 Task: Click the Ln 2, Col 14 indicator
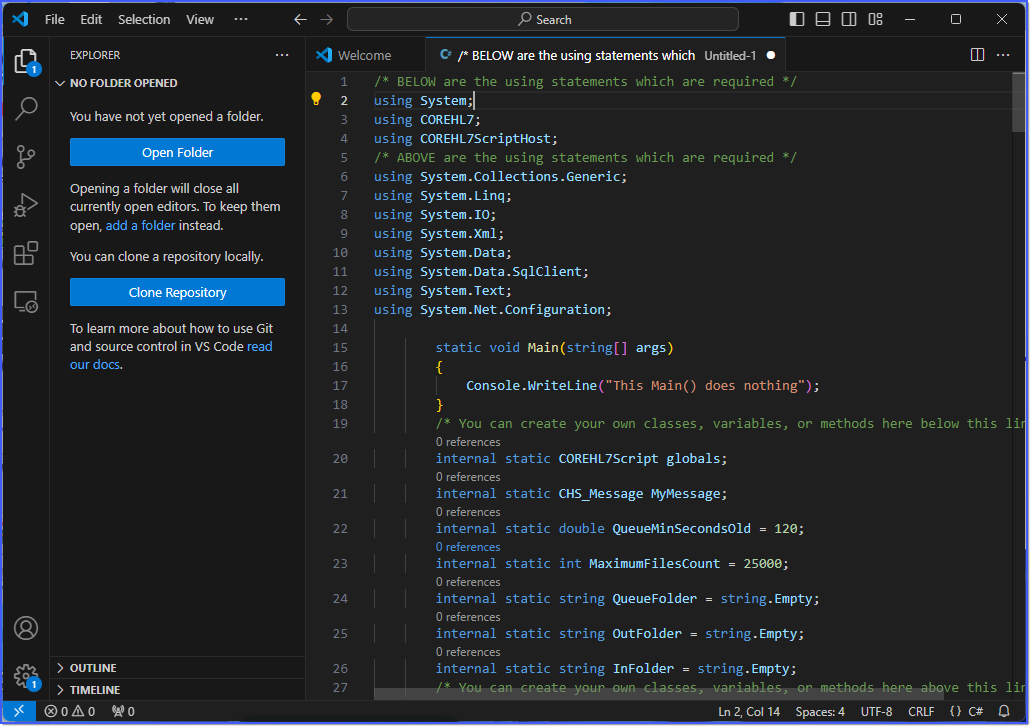coord(749,712)
